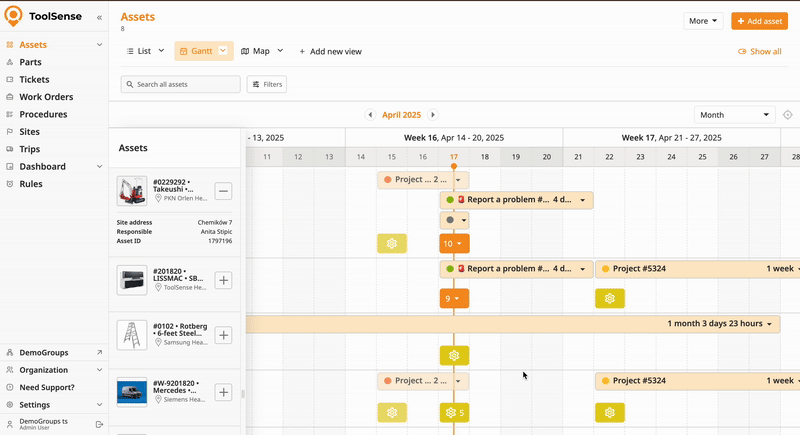The image size is (800, 435).
Task: Focus the Search all assets field
Action: tap(181, 84)
